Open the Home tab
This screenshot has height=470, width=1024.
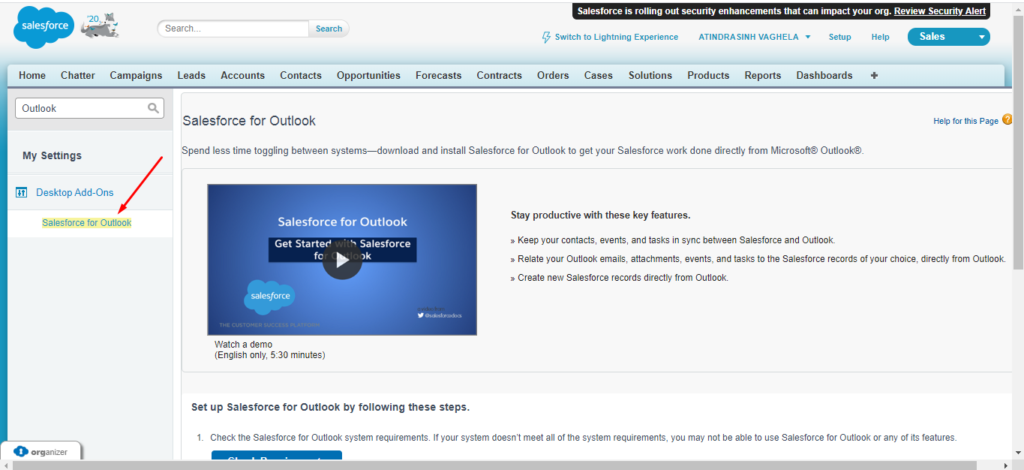(32, 76)
